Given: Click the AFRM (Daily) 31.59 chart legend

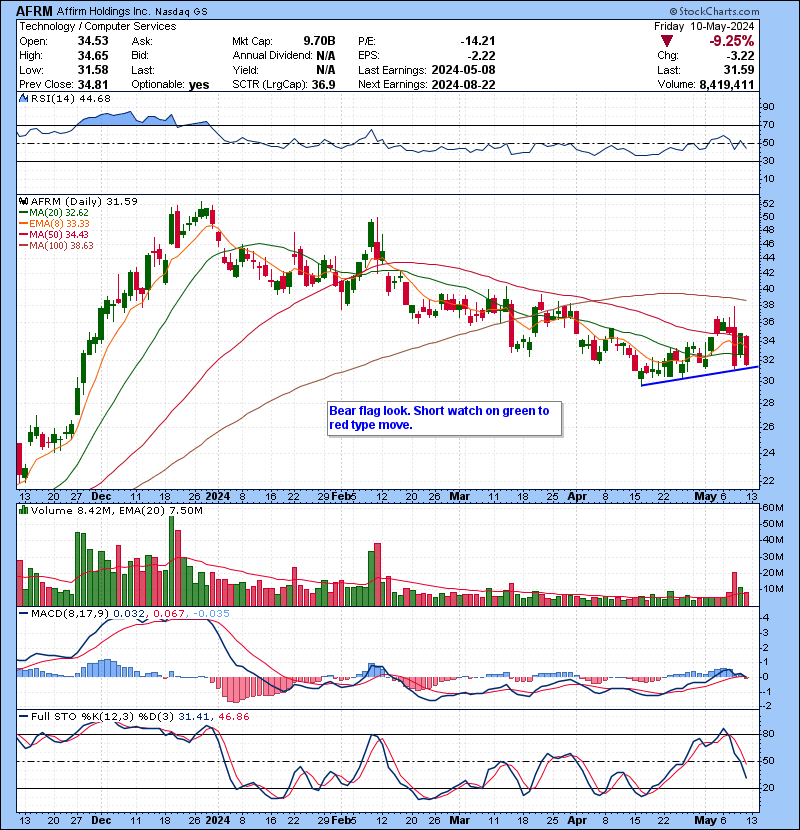Looking at the screenshot, I should [84, 201].
